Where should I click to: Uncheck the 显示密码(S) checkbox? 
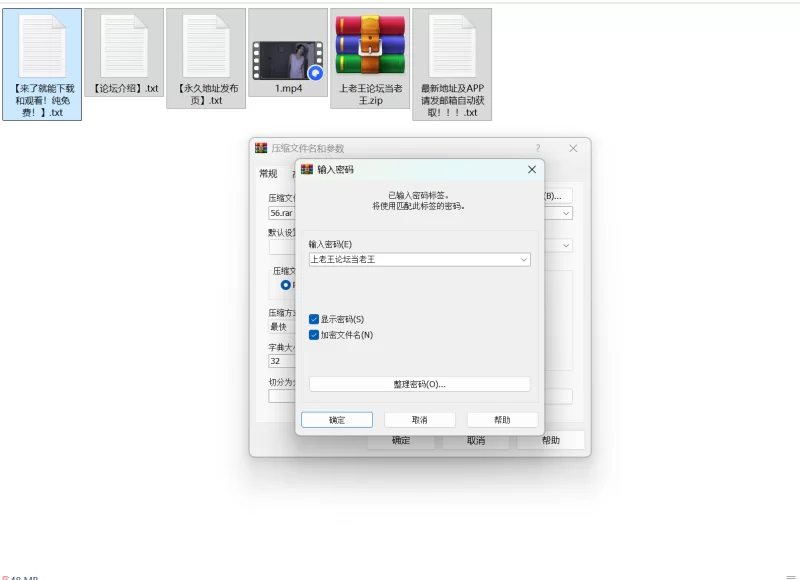314,319
